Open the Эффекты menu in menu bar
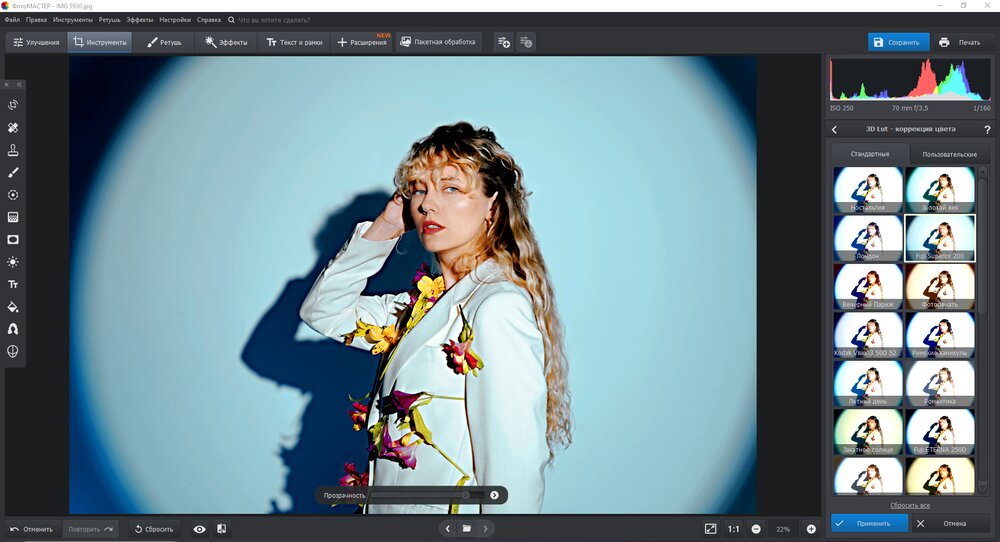Viewport: 1000px width, 542px height. click(x=140, y=20)
